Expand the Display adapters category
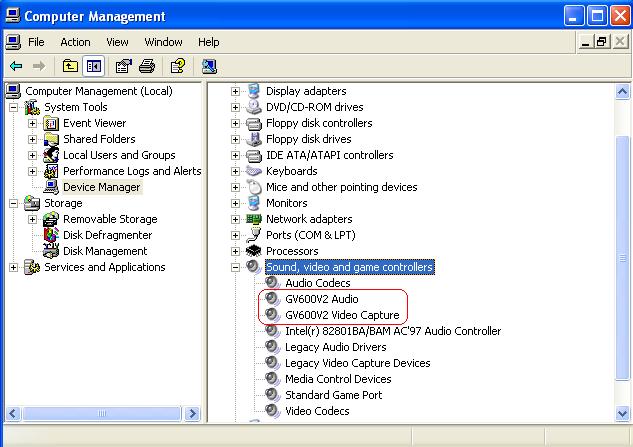The width and height of the screenshot is (633, 447). point(235,91)
